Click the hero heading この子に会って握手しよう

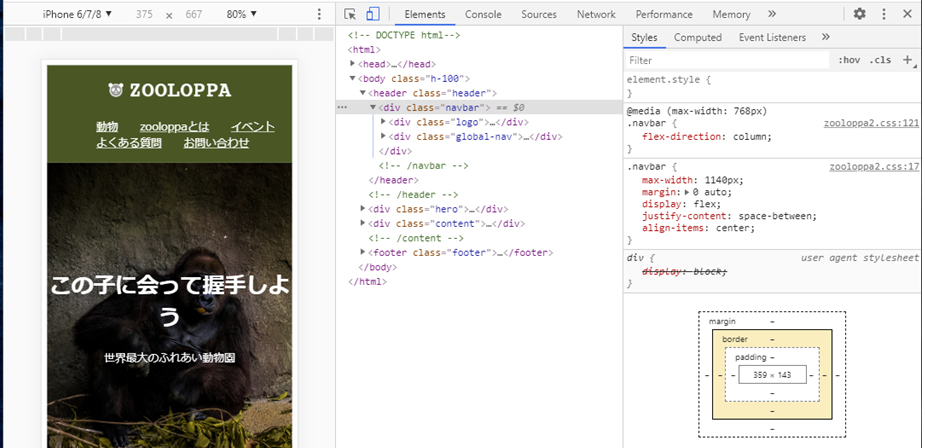point(170,301)
